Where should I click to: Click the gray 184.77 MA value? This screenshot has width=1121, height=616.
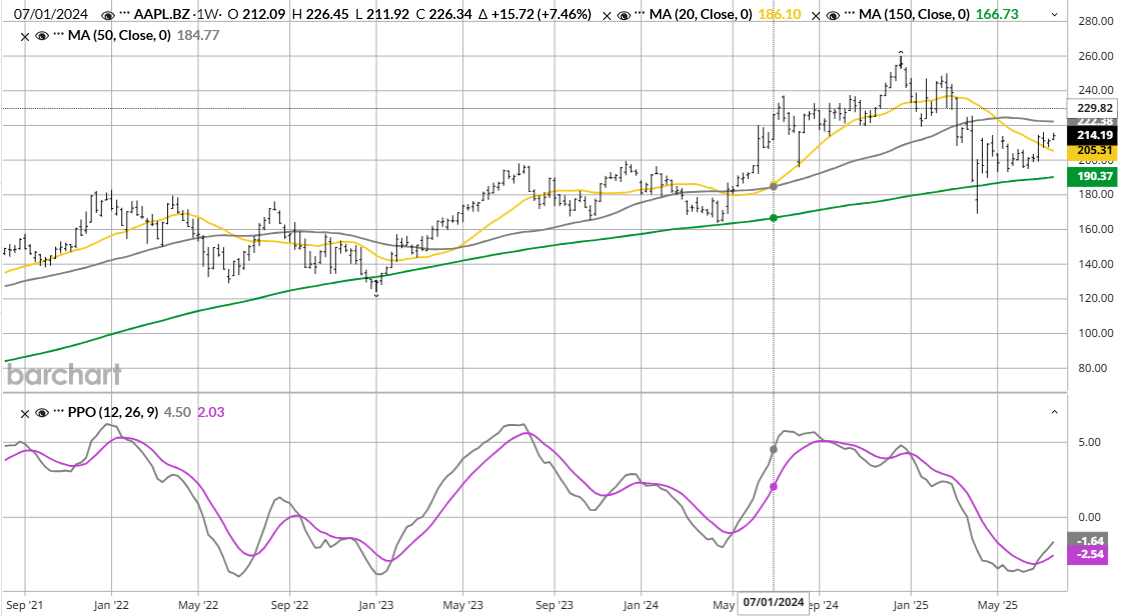(x=198, y=35)
